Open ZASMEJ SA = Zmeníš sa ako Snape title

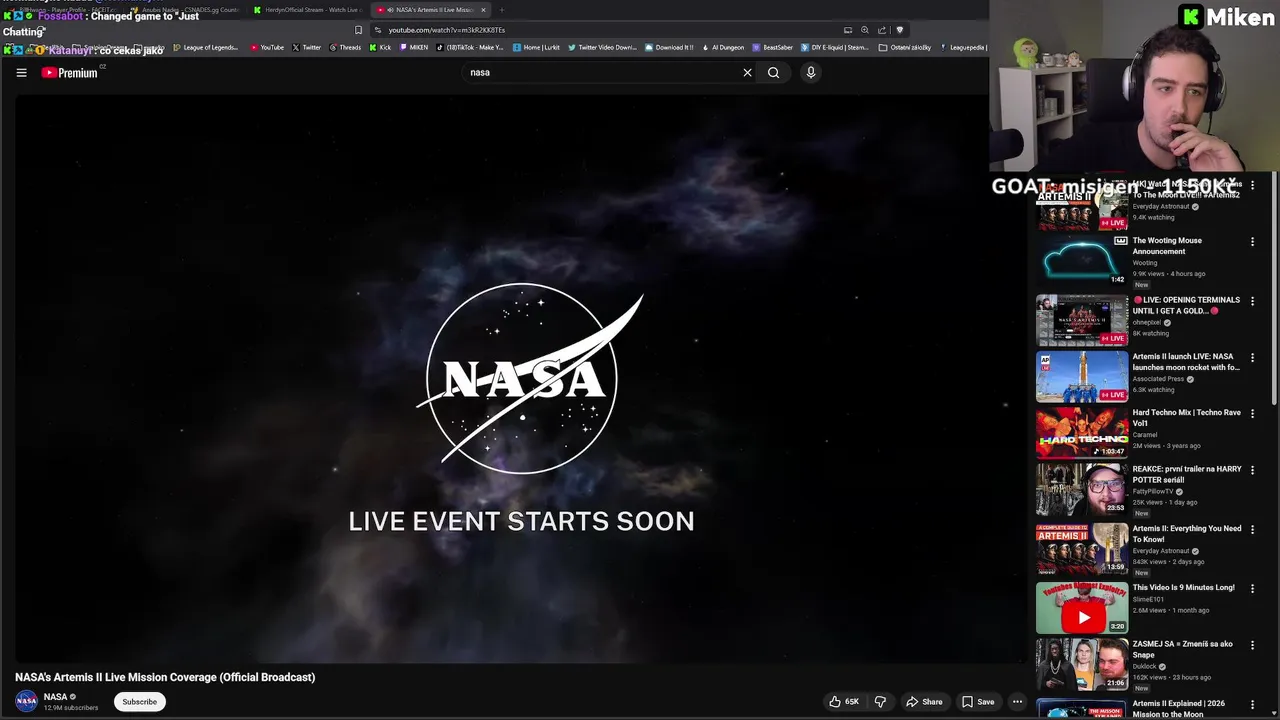1183,650
